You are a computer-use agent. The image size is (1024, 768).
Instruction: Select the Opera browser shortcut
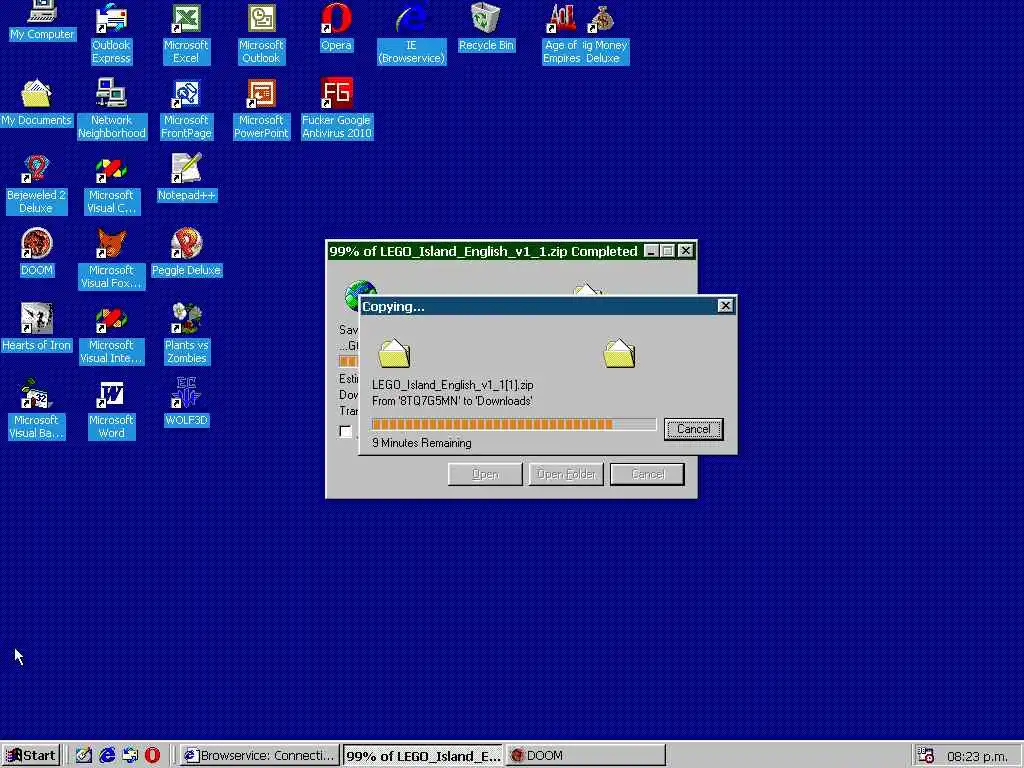click(x=336, y=27)
